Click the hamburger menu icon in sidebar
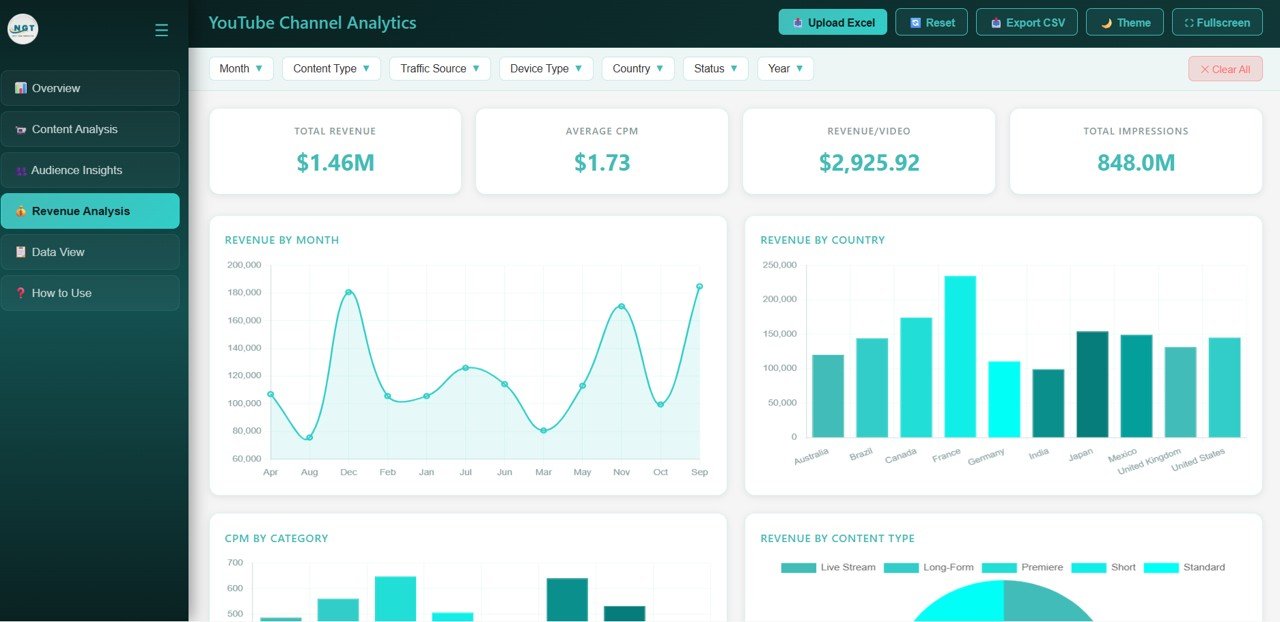 coord(161,29)
